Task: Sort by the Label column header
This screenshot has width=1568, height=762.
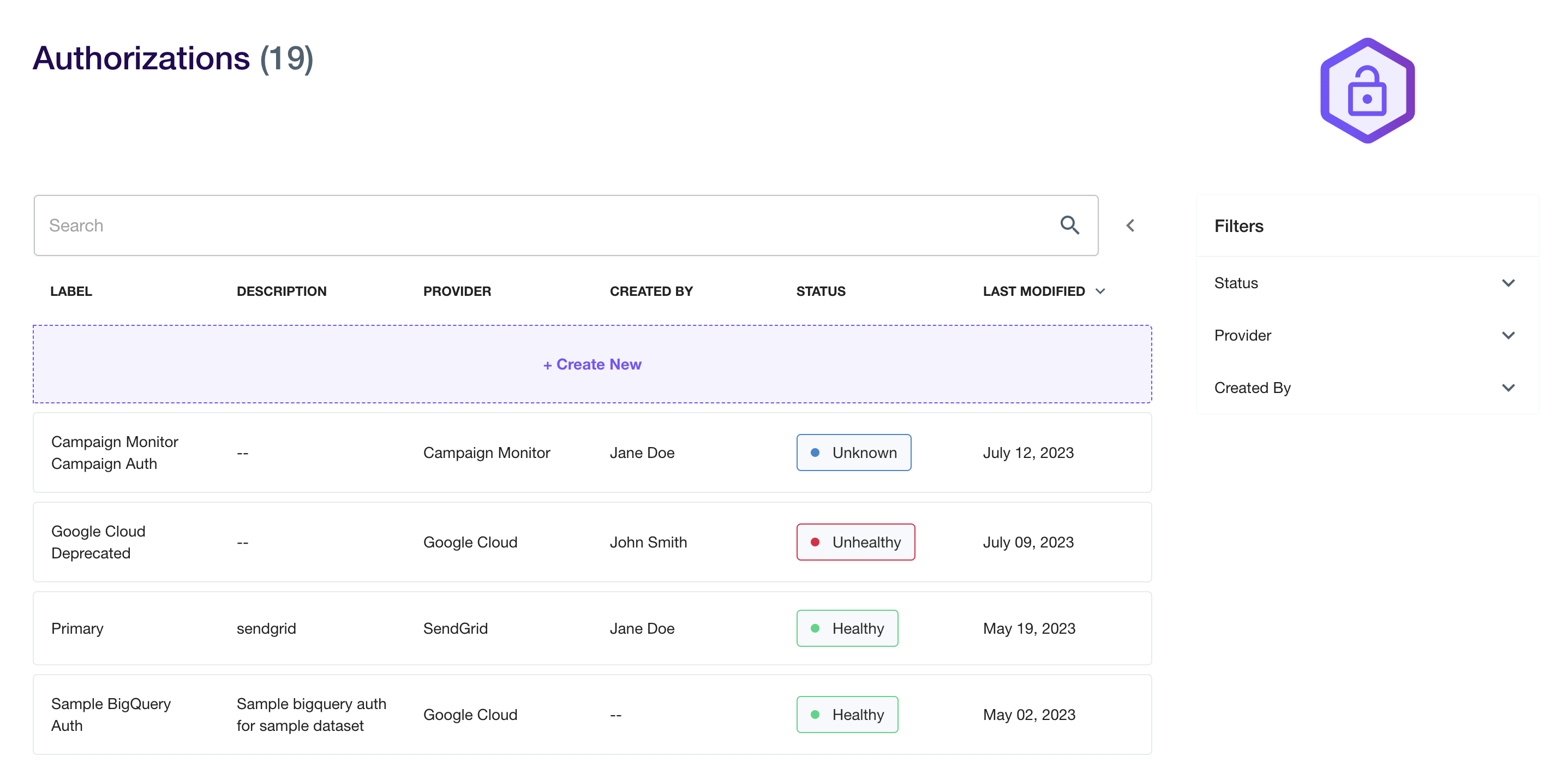Action: coord(71,291)
